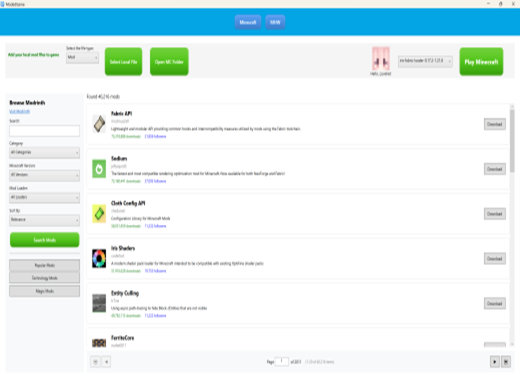Click the Entity Culling mod icon

click(x=99, y=303)
